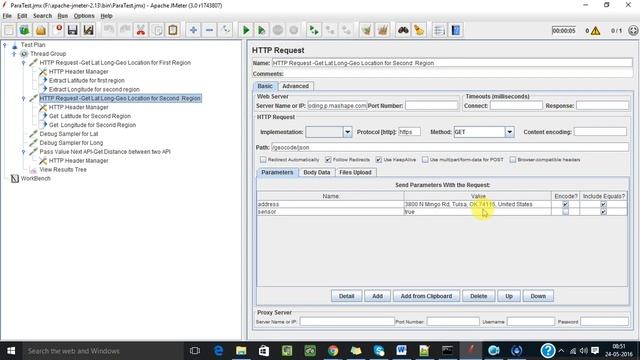Viewport: 640px width, 360px height.
Task: Toggle Encode checkbox for sensor row
Action: tap(565, 212)
